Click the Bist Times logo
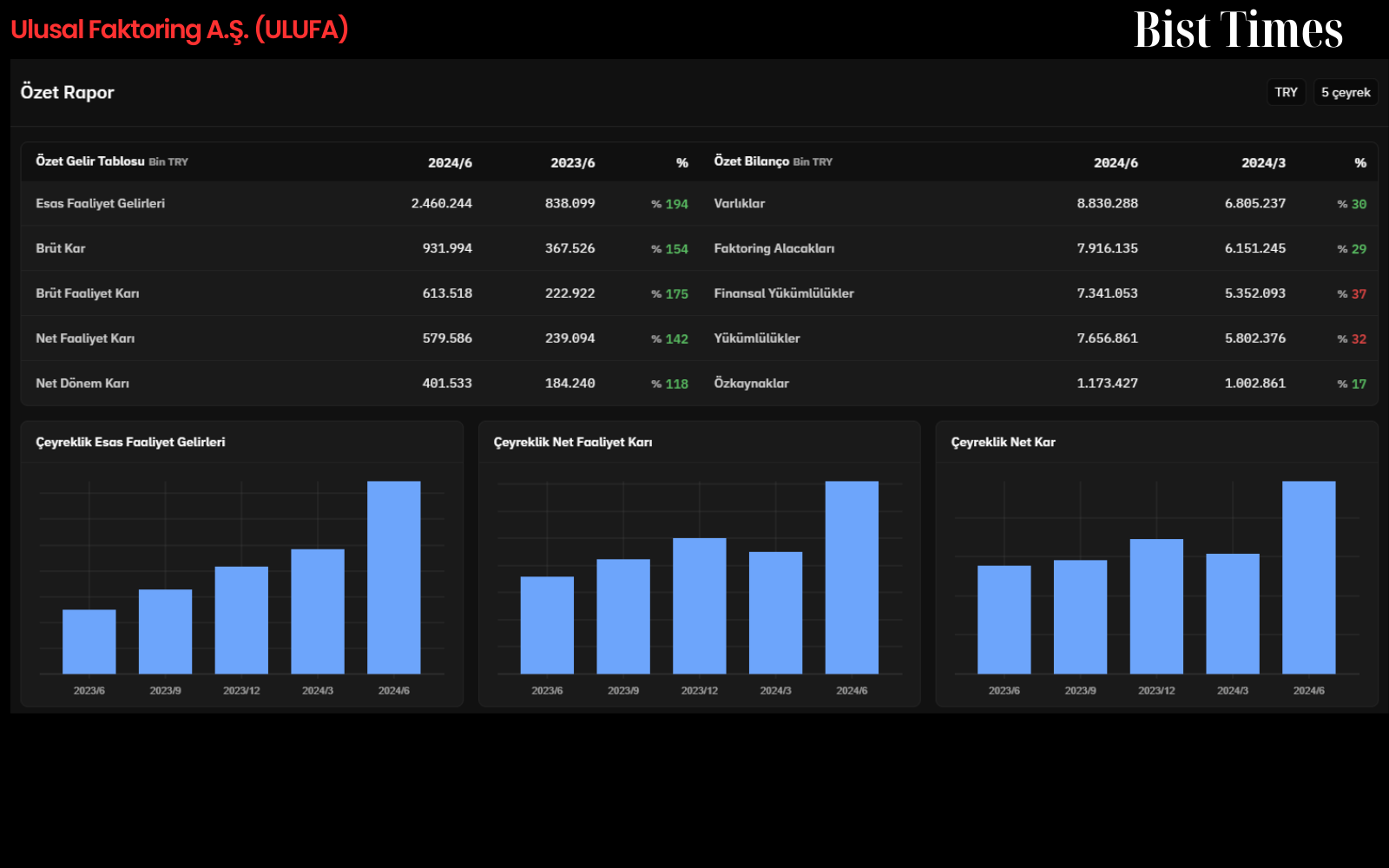This screenshot has width=1389, height=868. tap(1238, 30)
